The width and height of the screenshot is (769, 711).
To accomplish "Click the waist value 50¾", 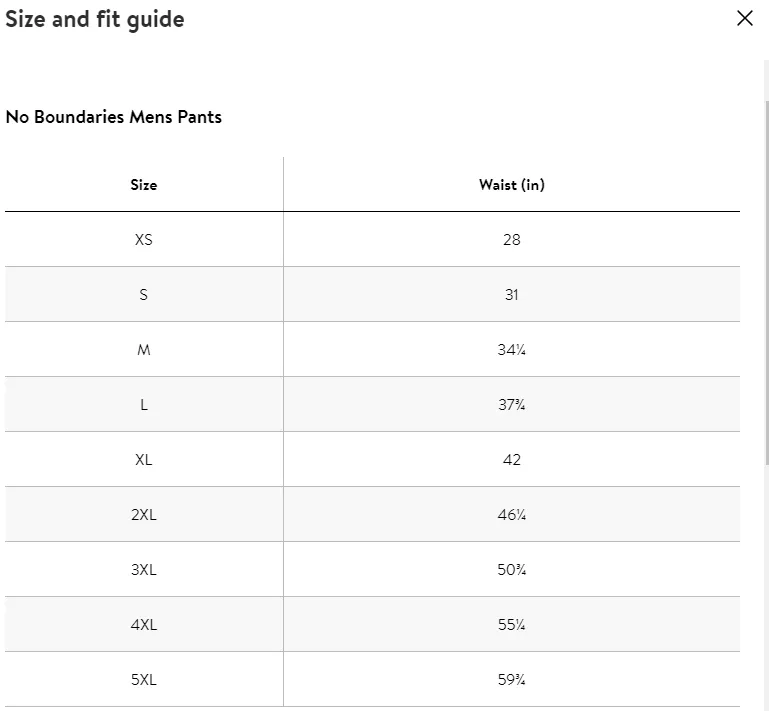I will [x=512, y=569].
